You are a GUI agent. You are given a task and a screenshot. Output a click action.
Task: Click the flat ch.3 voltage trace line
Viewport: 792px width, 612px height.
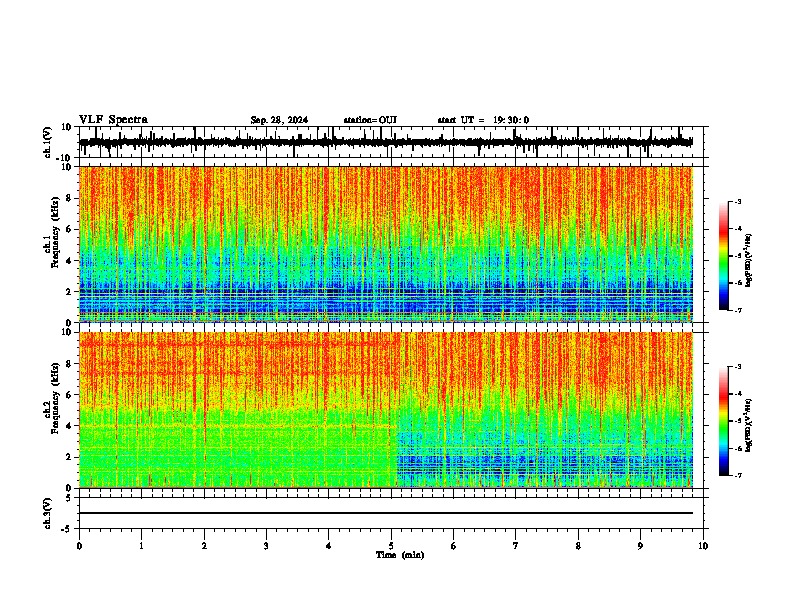pyautogui.click(x=386, y=513)
